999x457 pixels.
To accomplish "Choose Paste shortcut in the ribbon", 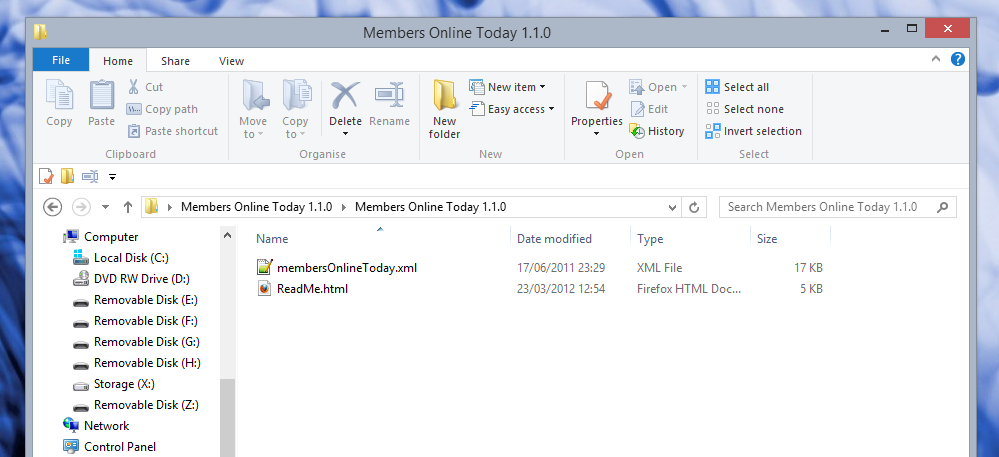I will pyautogui.click(x=173, y=131).
